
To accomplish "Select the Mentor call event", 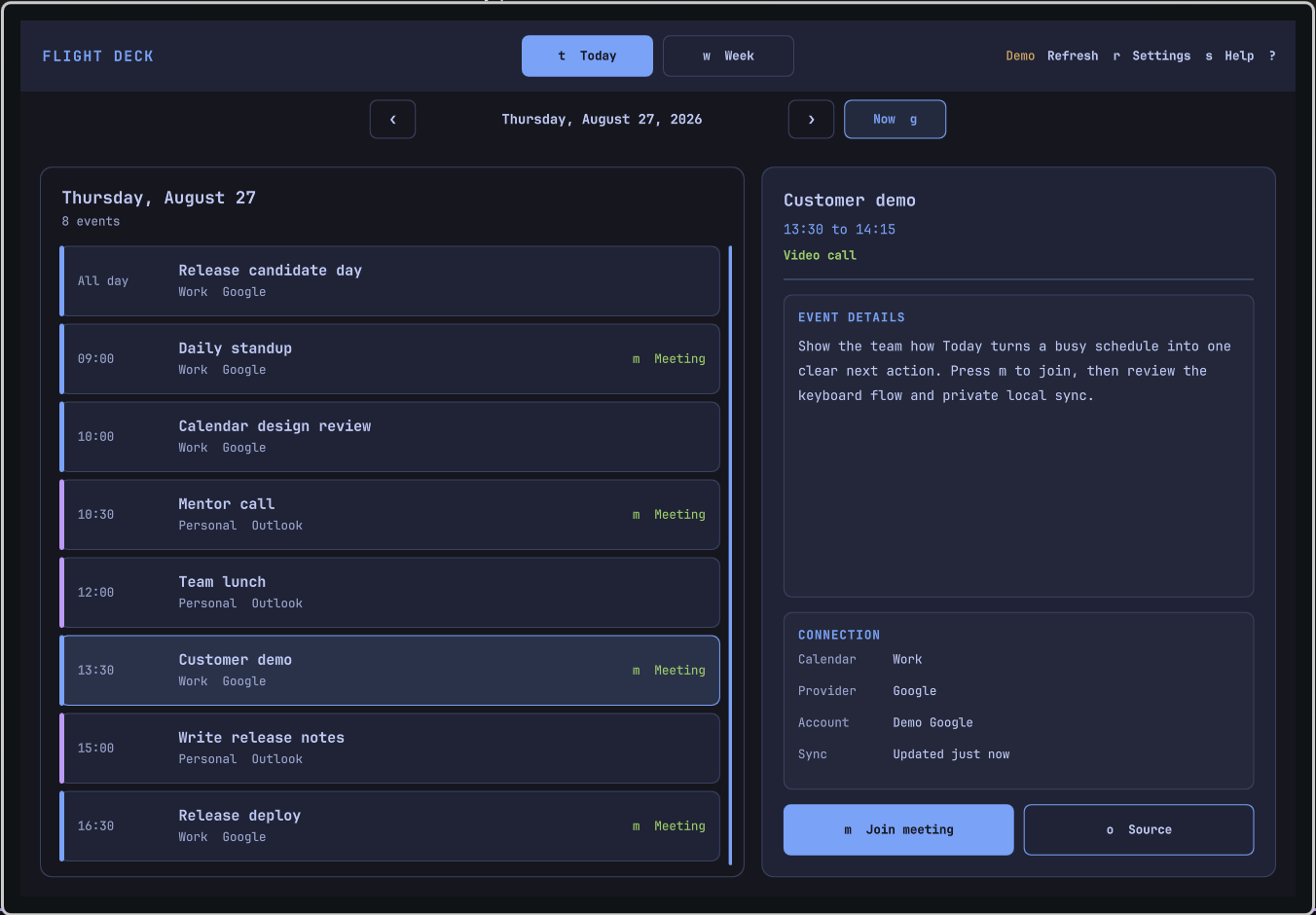I will pos(389,514).
